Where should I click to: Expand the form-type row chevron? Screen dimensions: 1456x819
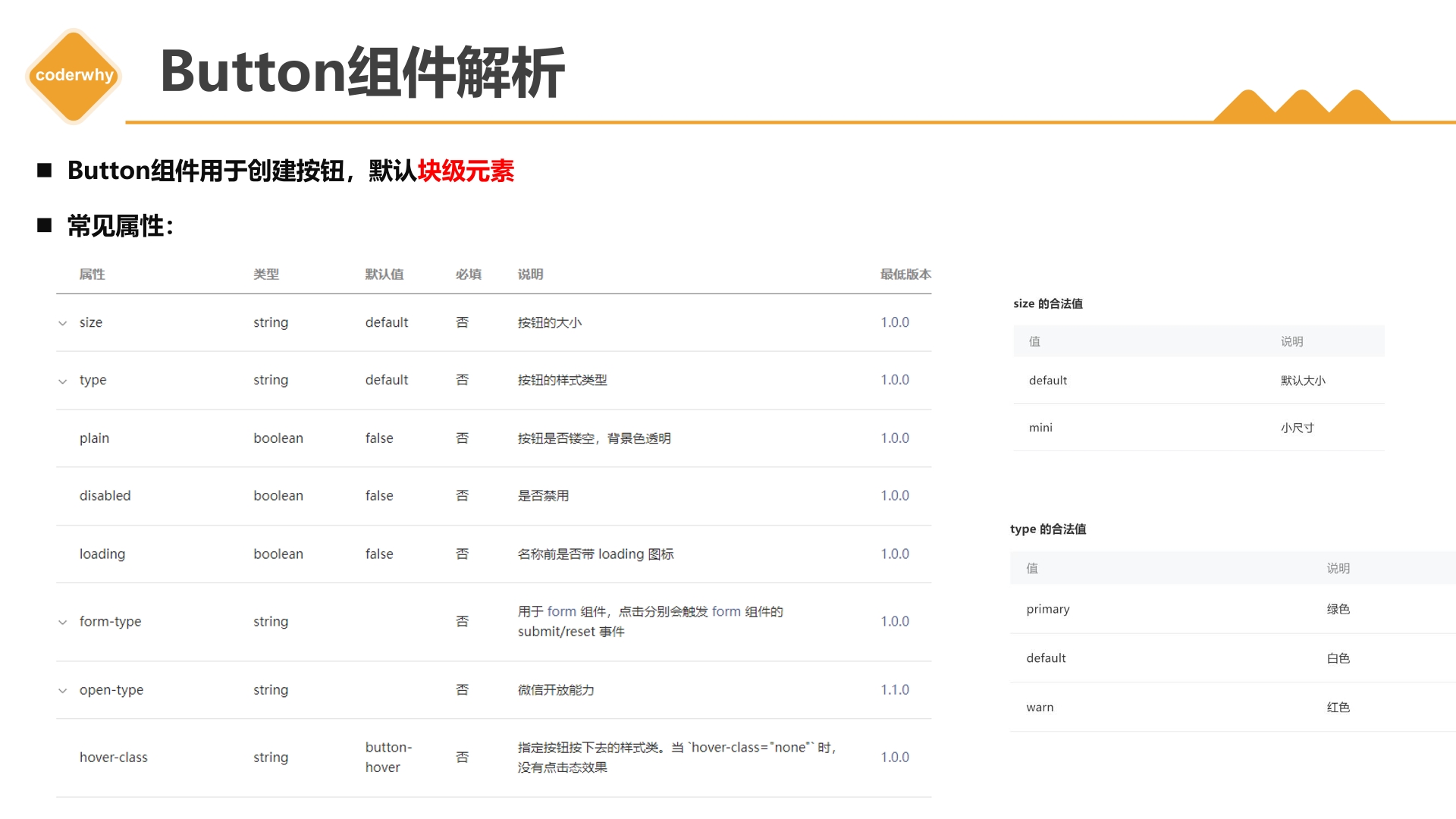(63, 623)
